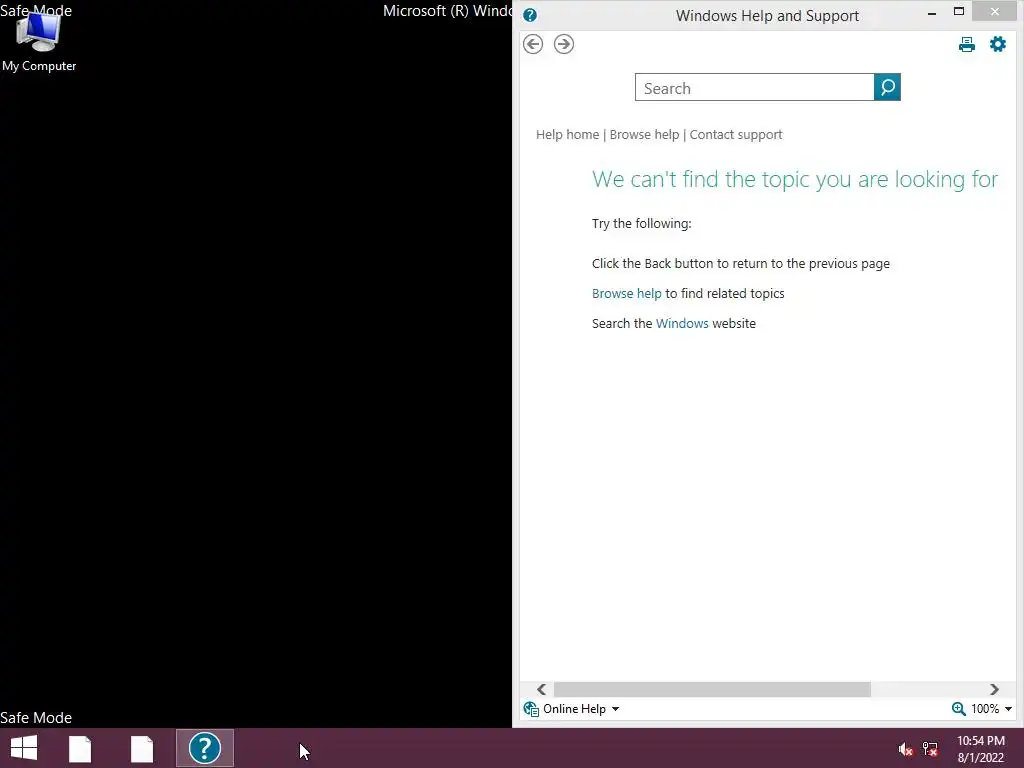Click the Help question mark title bar icon
The width and height of the screenshot is (1024, 768).
[x=530, y=15]
